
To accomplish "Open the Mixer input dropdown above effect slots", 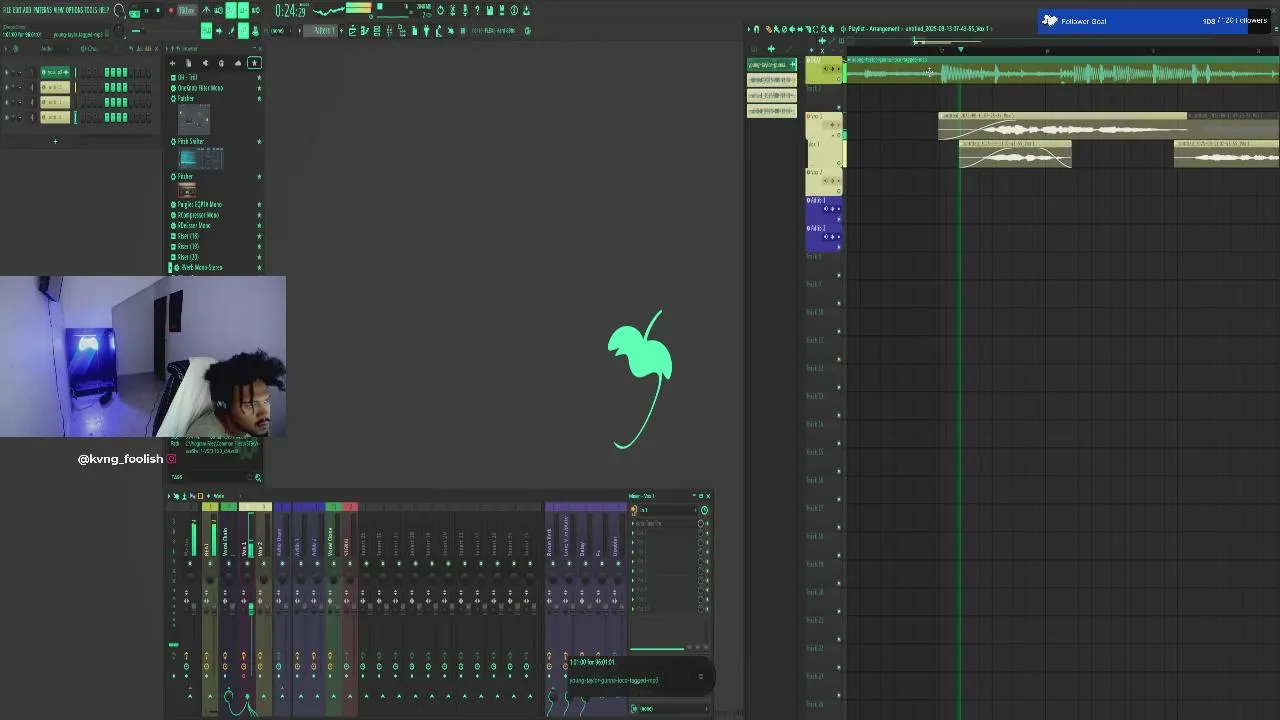I will (x=665, y=510).
